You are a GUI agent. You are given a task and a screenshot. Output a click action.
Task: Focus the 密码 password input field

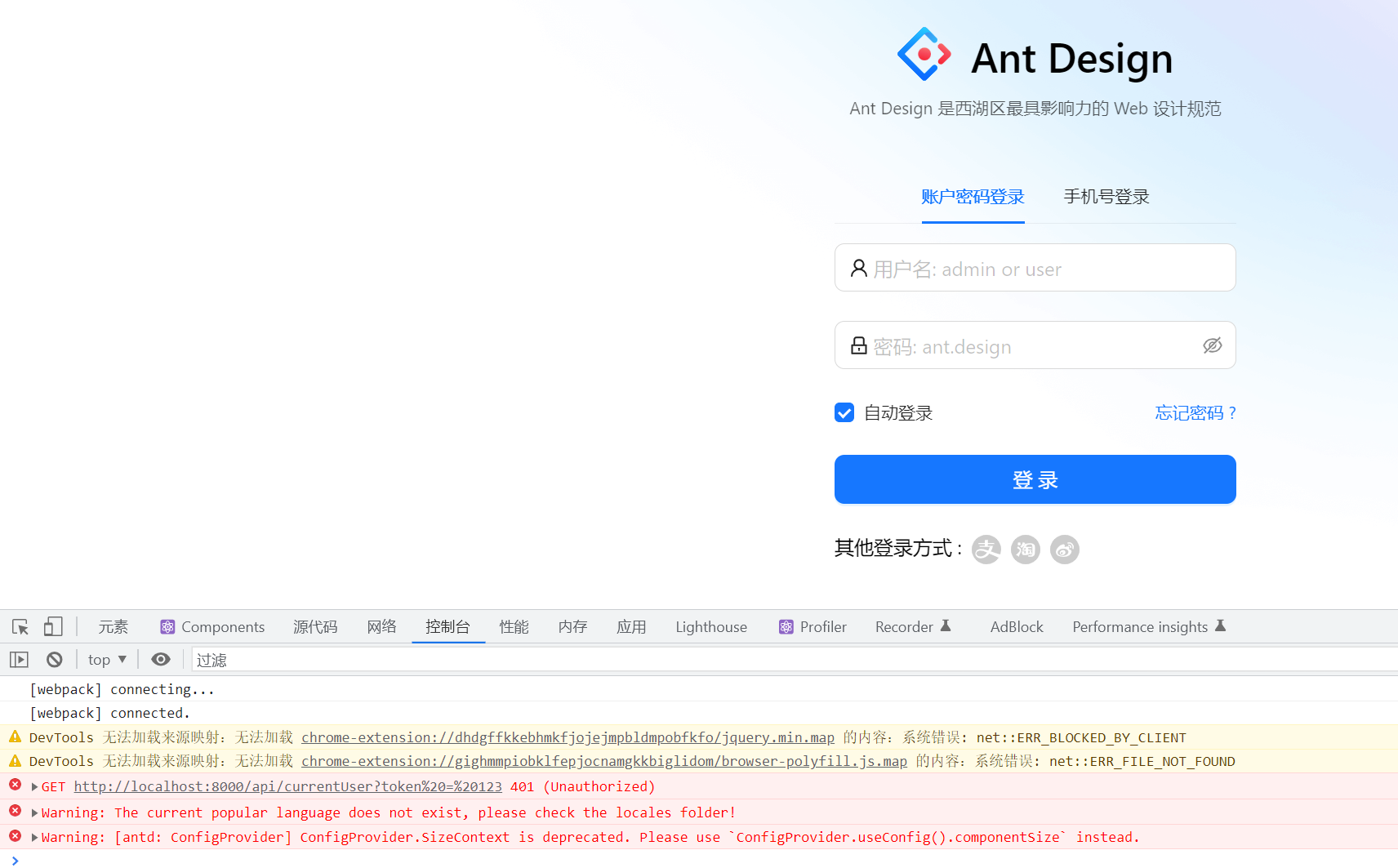(x=1035, y=345)
